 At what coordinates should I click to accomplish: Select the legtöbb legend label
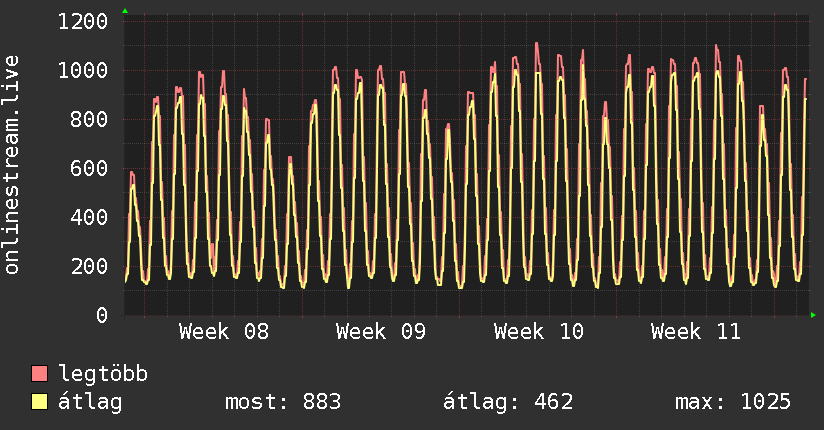[103, 374]
